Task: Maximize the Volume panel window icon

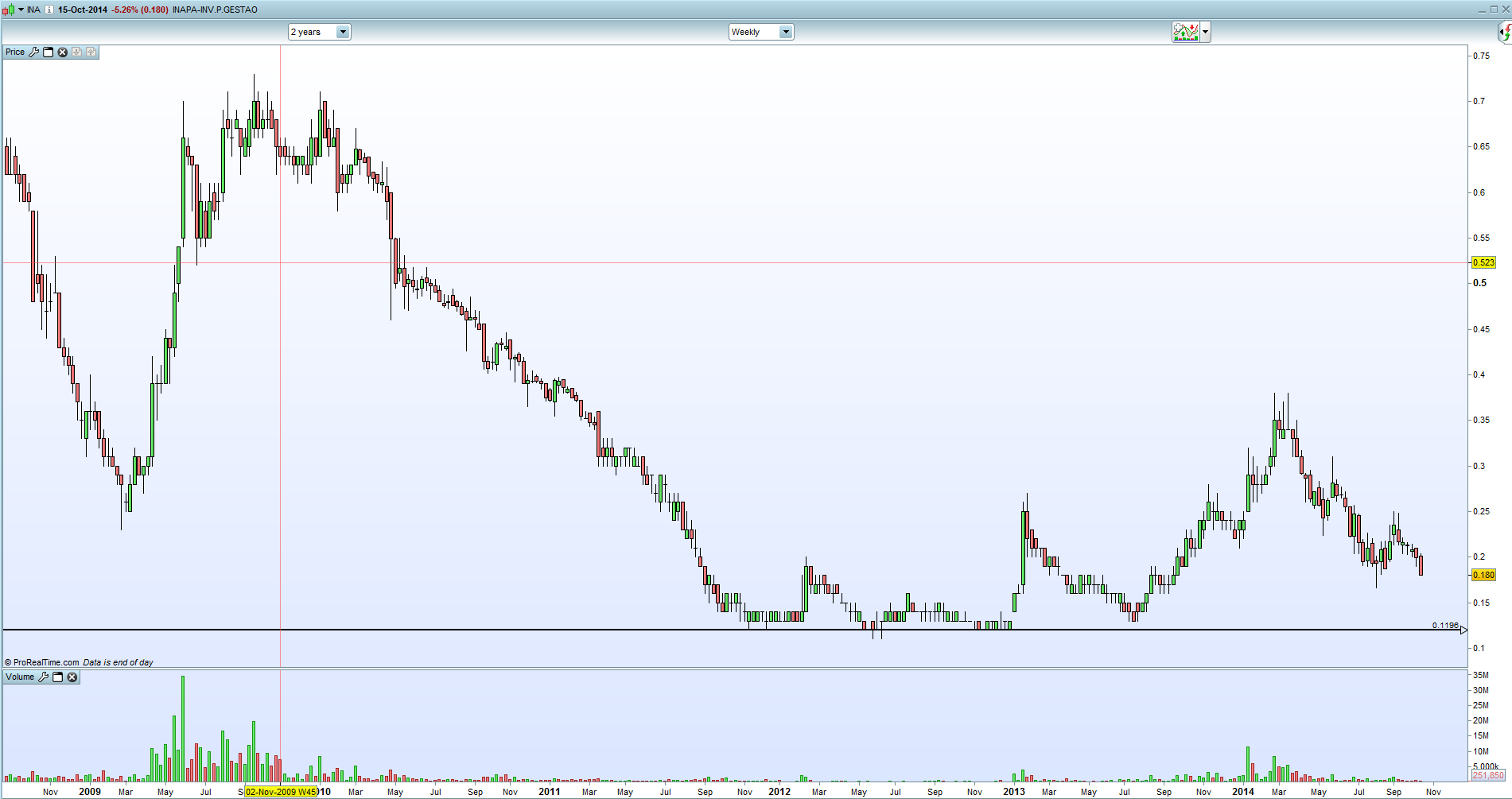Action: [57, 677]
